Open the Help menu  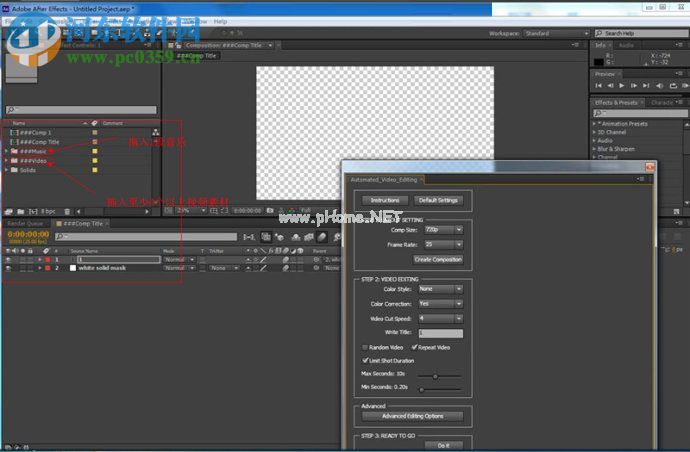[220, 21]
